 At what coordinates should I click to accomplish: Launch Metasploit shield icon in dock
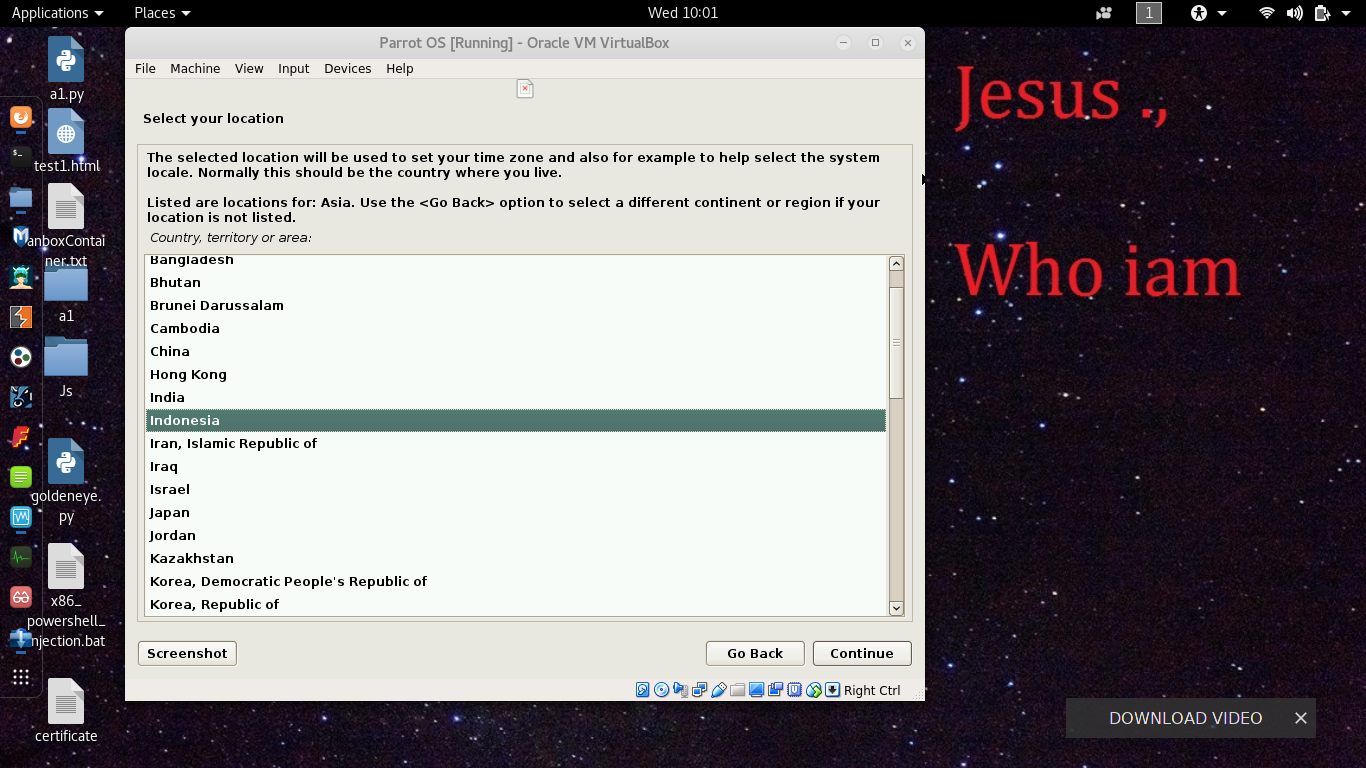tap(21, 237)
